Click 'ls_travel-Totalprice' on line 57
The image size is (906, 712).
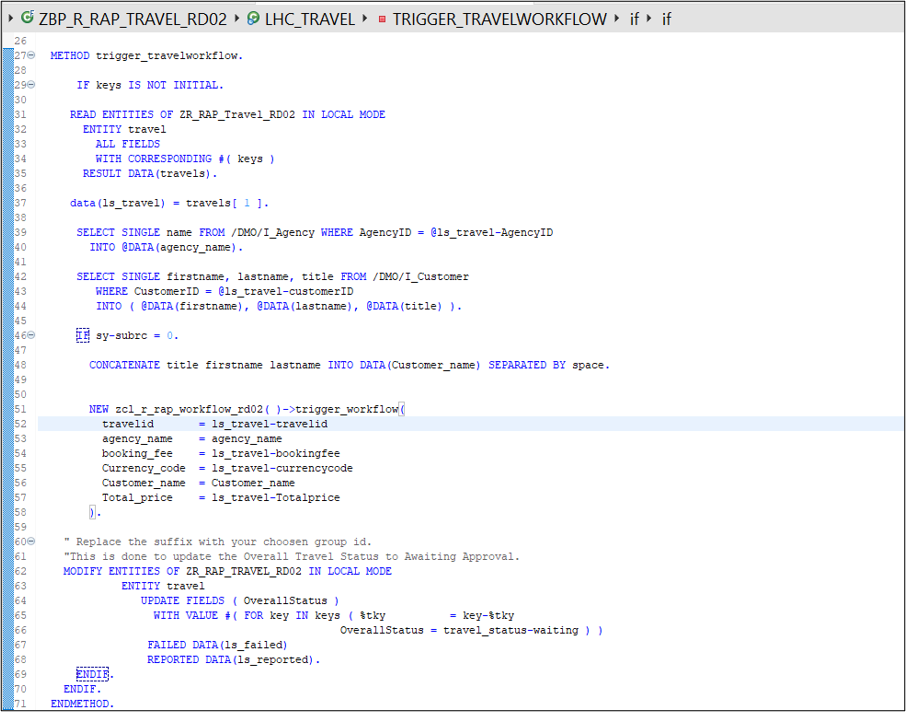pos(276,498)
